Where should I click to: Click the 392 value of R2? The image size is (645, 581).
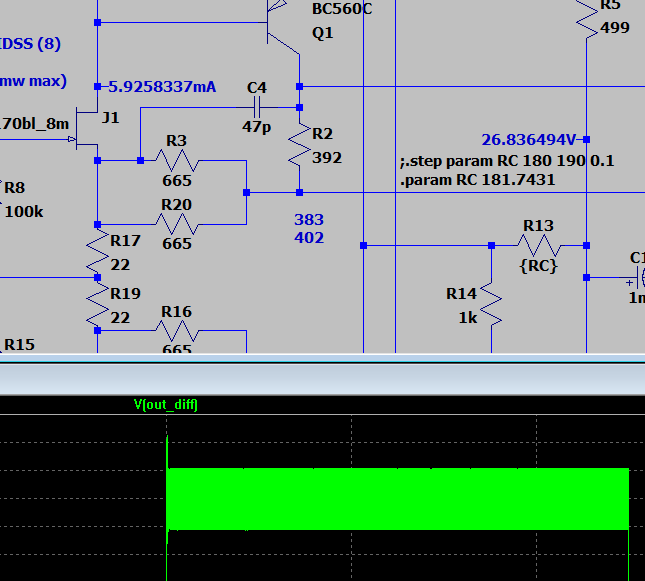(x=327, y=158)
